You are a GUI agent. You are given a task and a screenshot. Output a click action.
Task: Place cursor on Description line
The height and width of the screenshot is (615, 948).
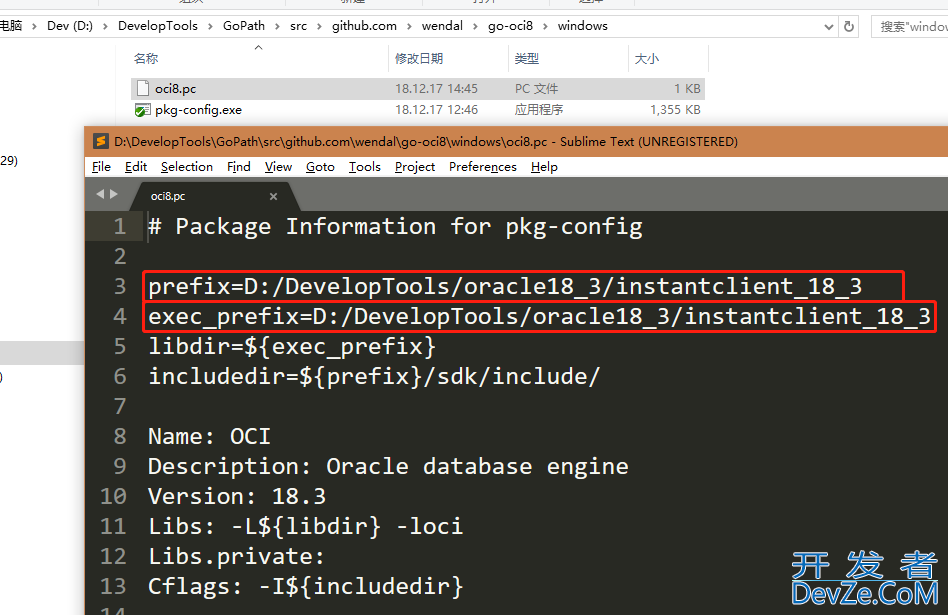click(388, 466)
